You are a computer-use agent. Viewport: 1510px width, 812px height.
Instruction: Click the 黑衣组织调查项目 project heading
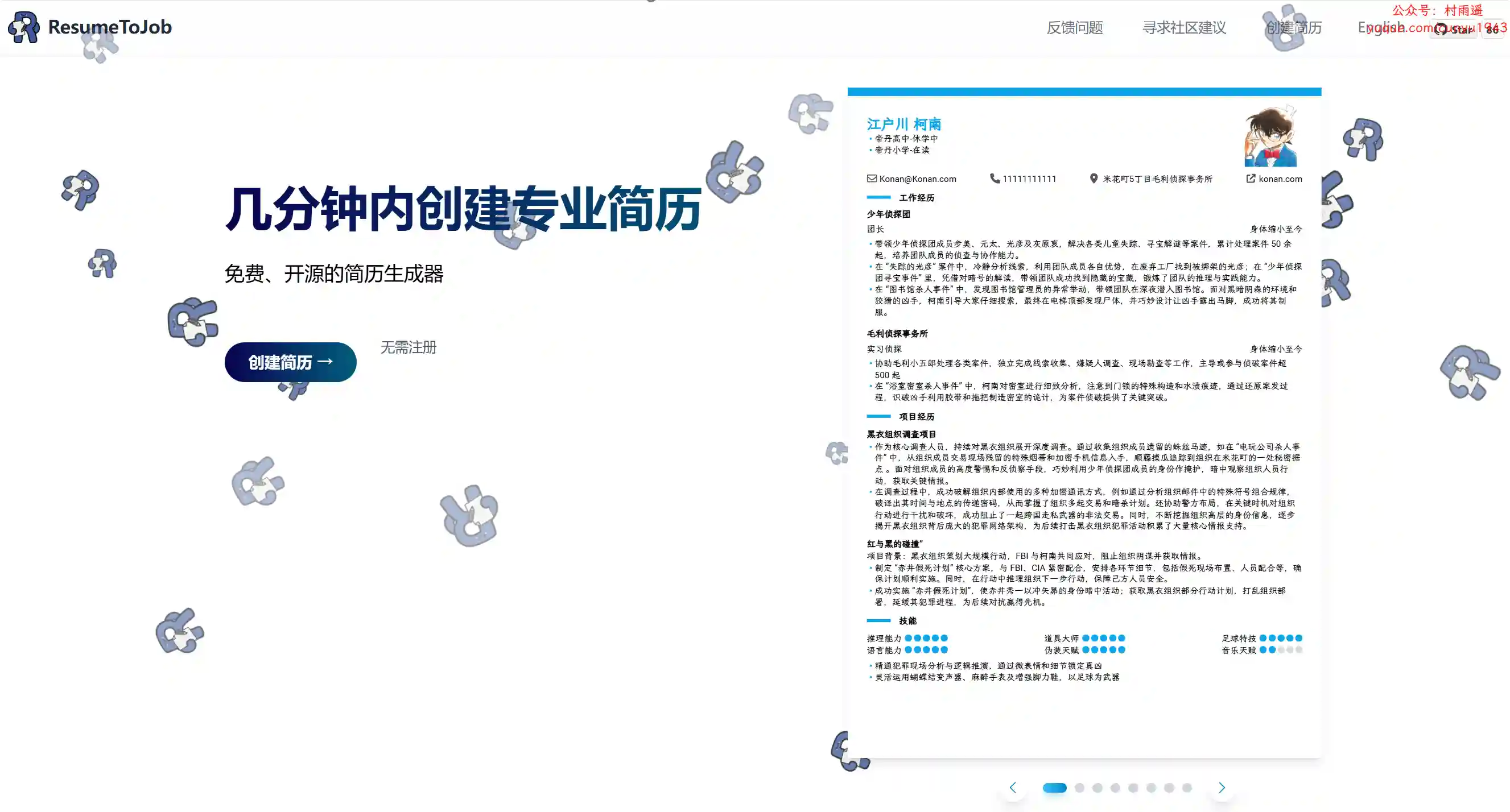coord(902,434)
